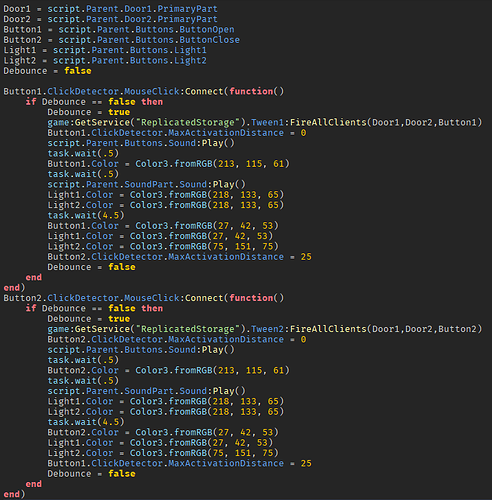Click the Button1.ClickDetector.MouseClick:Connect line
Image resolution: width=492 pixels, height=500 pixels.
coord(144,91)
